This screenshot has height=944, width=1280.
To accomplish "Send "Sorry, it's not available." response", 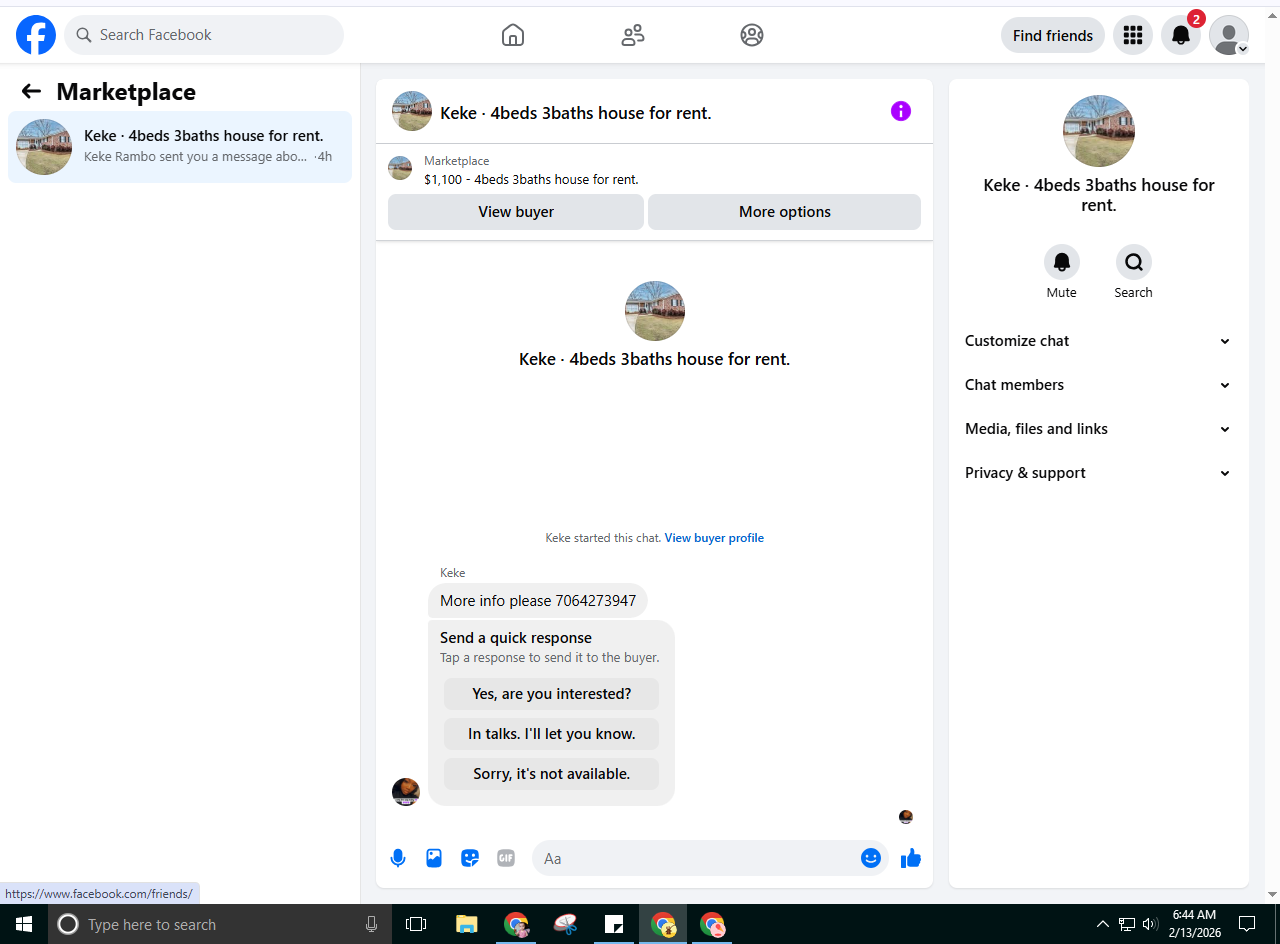I will click(551, 774).
